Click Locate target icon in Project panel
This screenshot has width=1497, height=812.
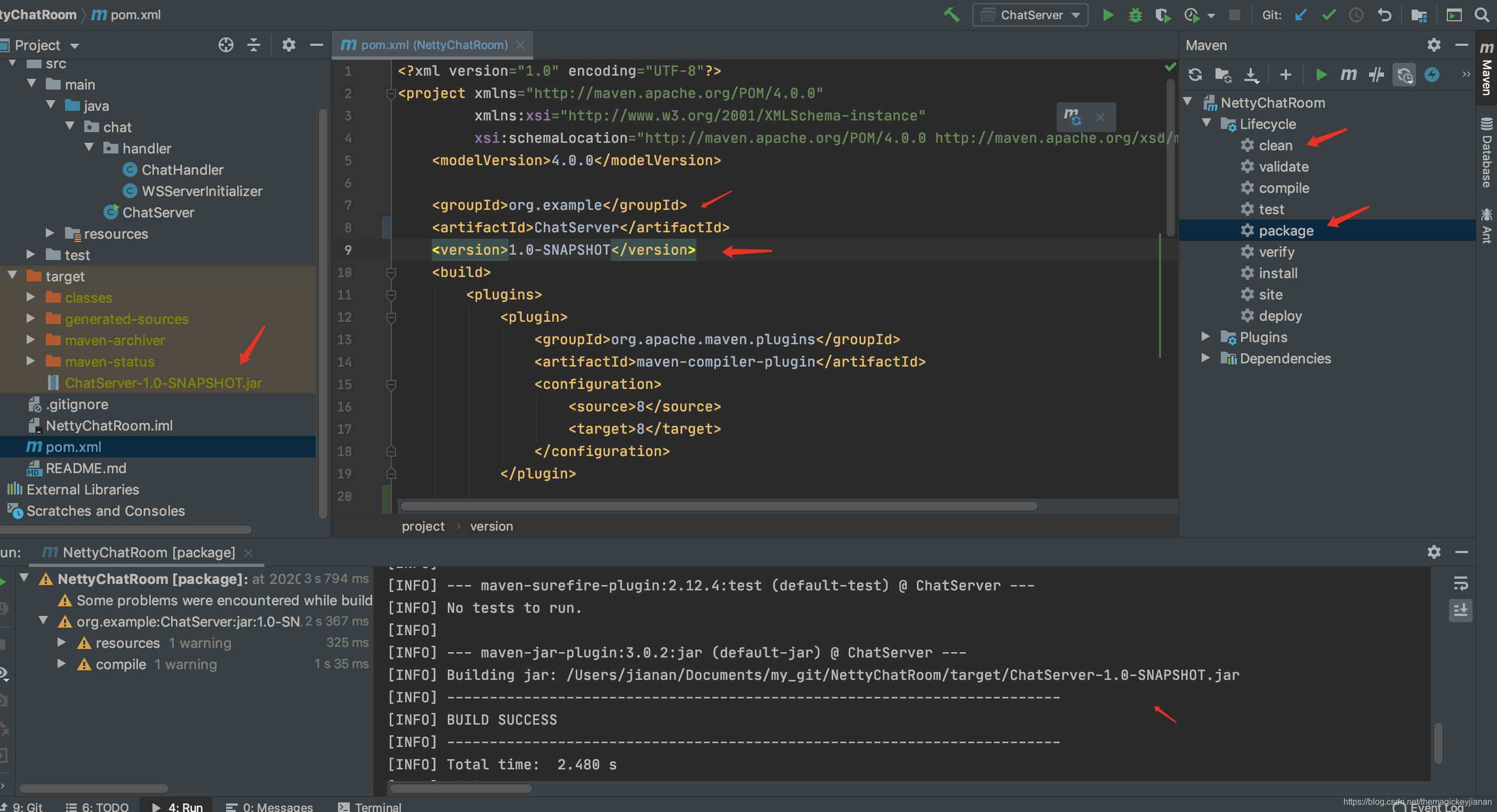point(226,45)
